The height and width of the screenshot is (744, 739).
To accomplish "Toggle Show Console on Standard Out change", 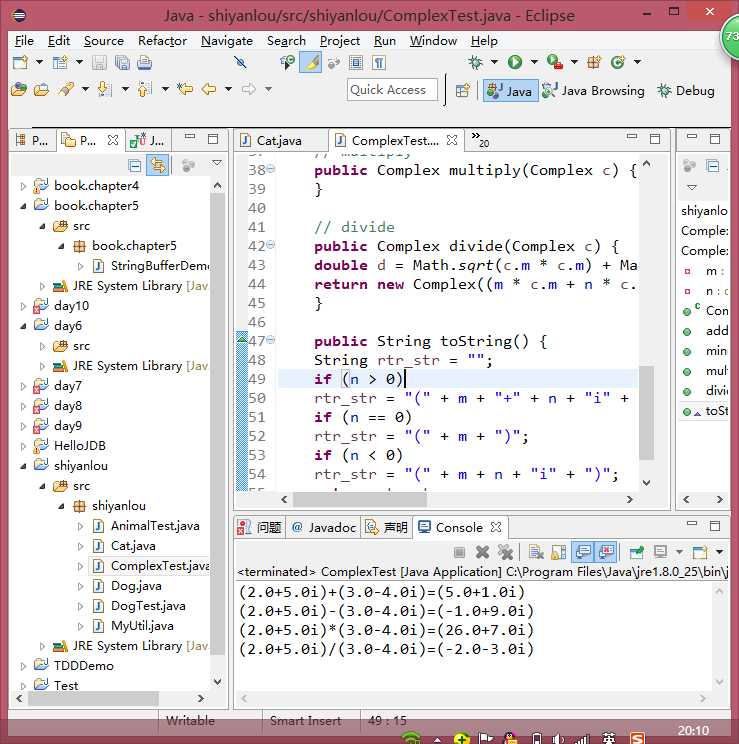I will pyautogui.click(x=583, y=552).
